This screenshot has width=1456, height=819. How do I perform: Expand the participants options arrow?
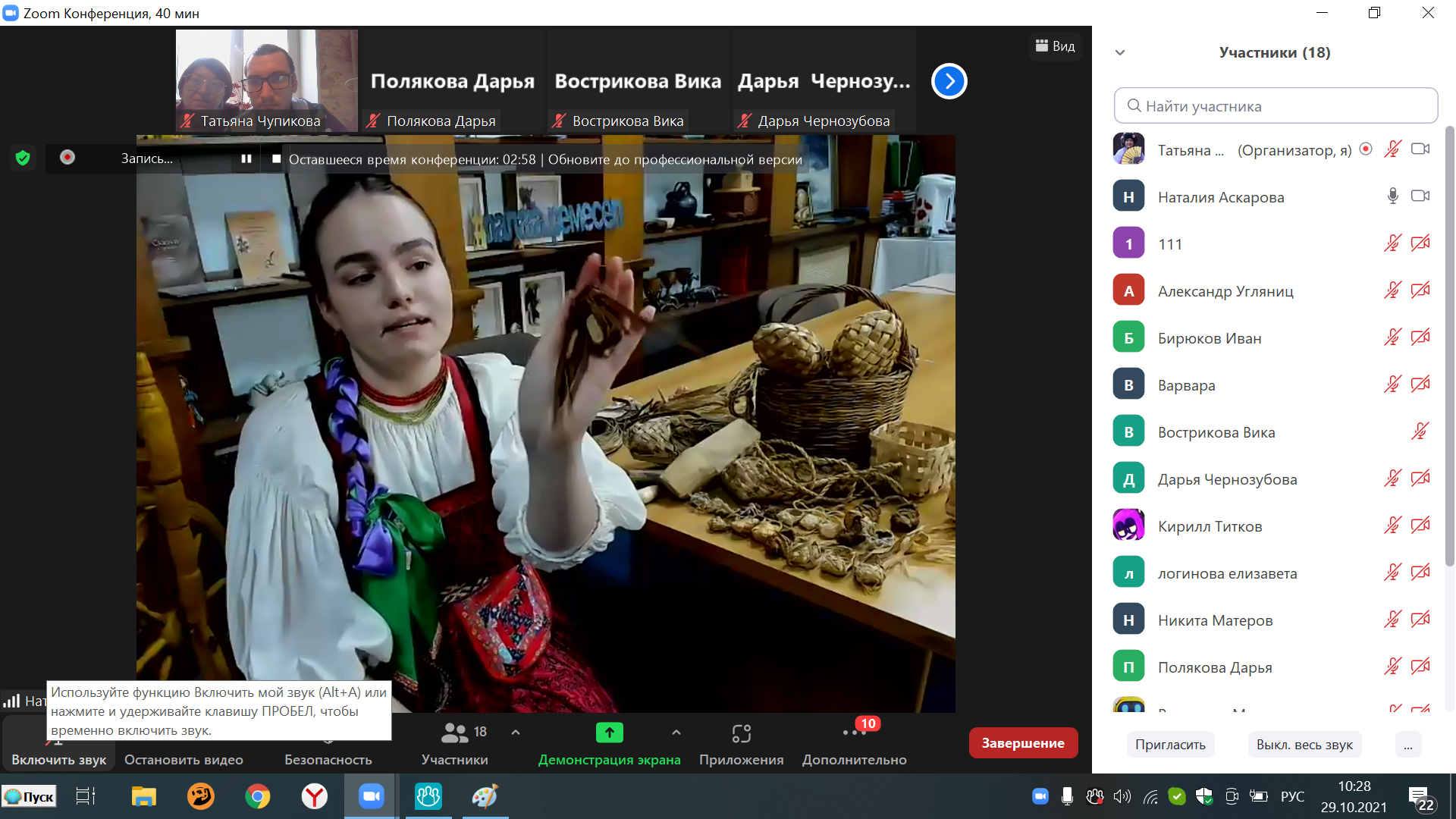516,733
